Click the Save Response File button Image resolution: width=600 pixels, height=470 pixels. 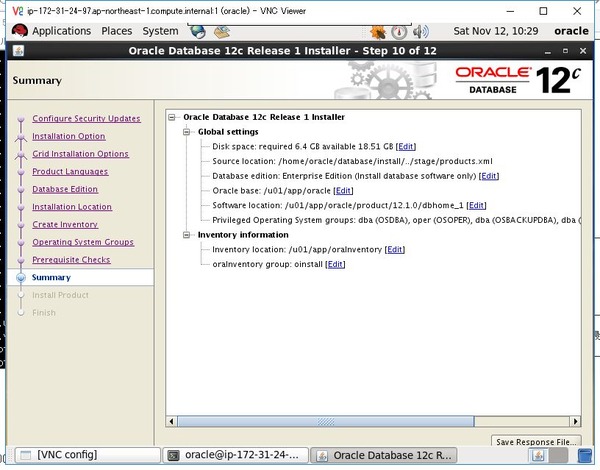[x=536, y=441]
